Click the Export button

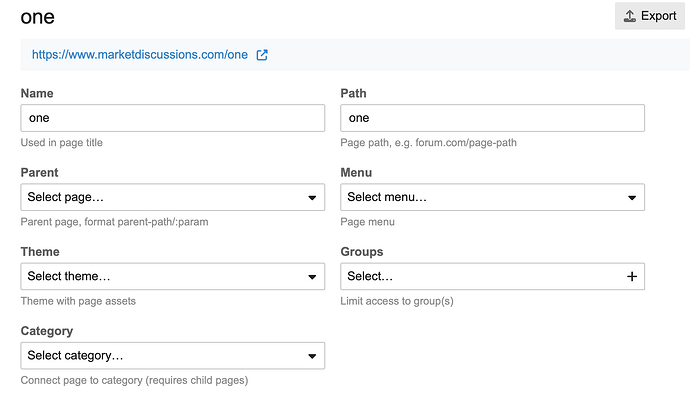[x=650, y=16]
